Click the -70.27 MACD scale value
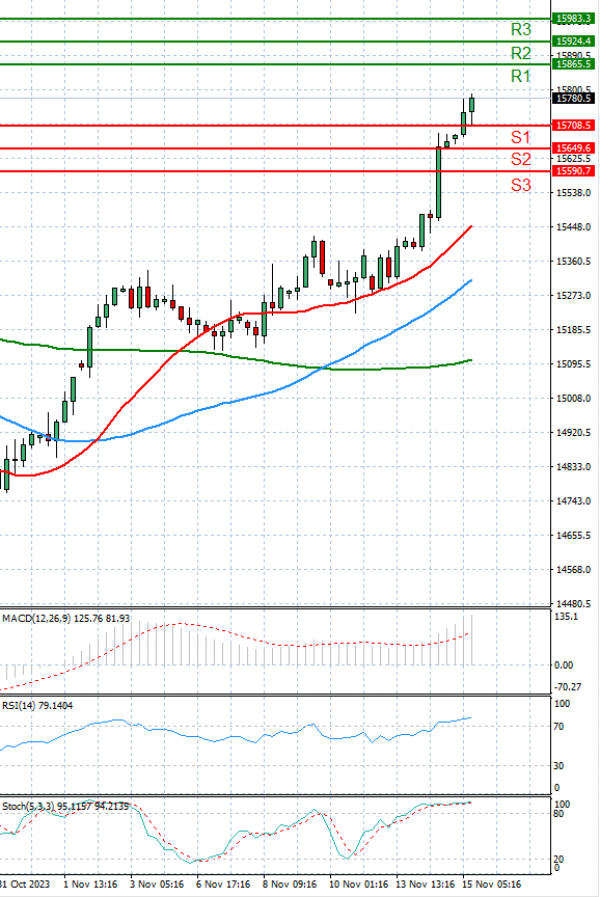This screenshot has height=897, width=600. 567,686
